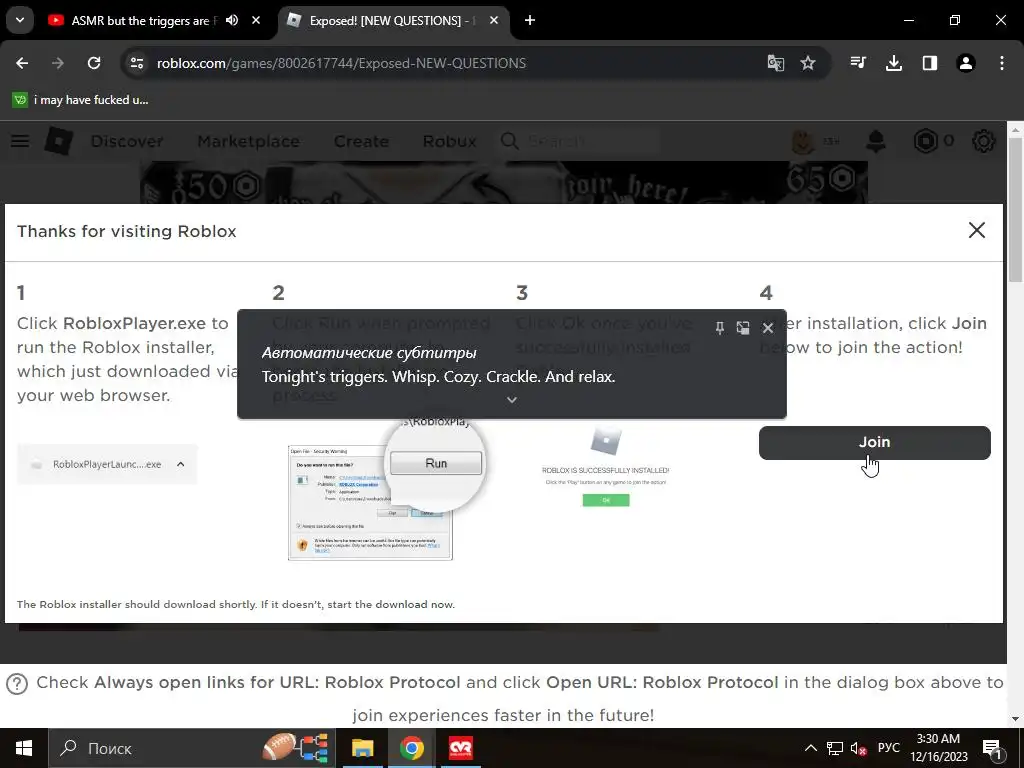The height and width of the screenshot is (768, 1024).
Task: Open the 'i may have fucked u...' bookmark
Action: (x=81, y=100)
